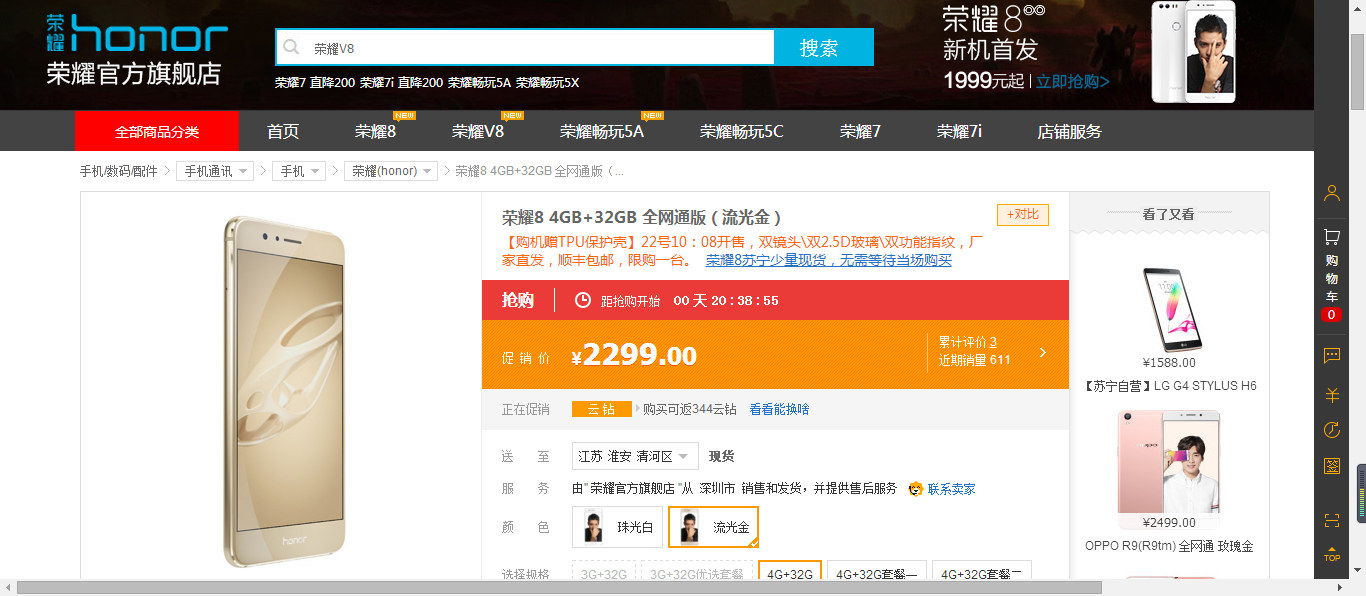Expand 手机通讯 breadcrumb dropdown
This screenshot has width=1366, height=596.
pyautogui.click(x=215, y=171)
